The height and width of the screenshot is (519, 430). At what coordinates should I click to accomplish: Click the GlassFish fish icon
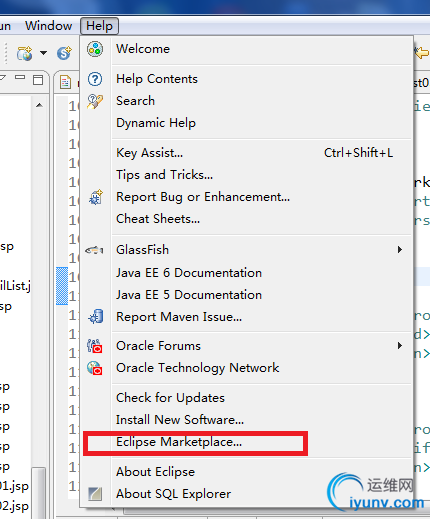(x=94, y=250)
